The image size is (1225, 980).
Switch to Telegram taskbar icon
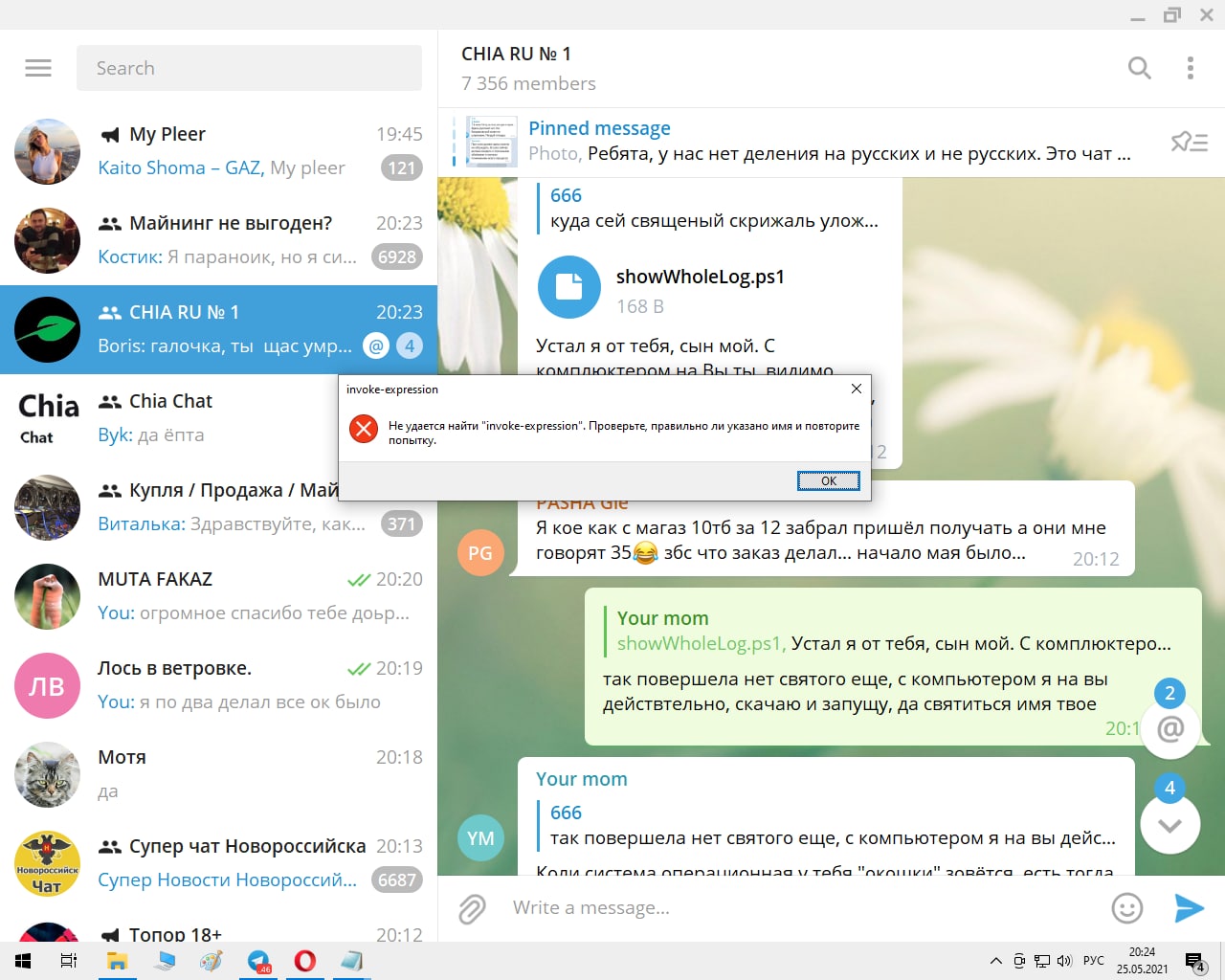[258, 961]
